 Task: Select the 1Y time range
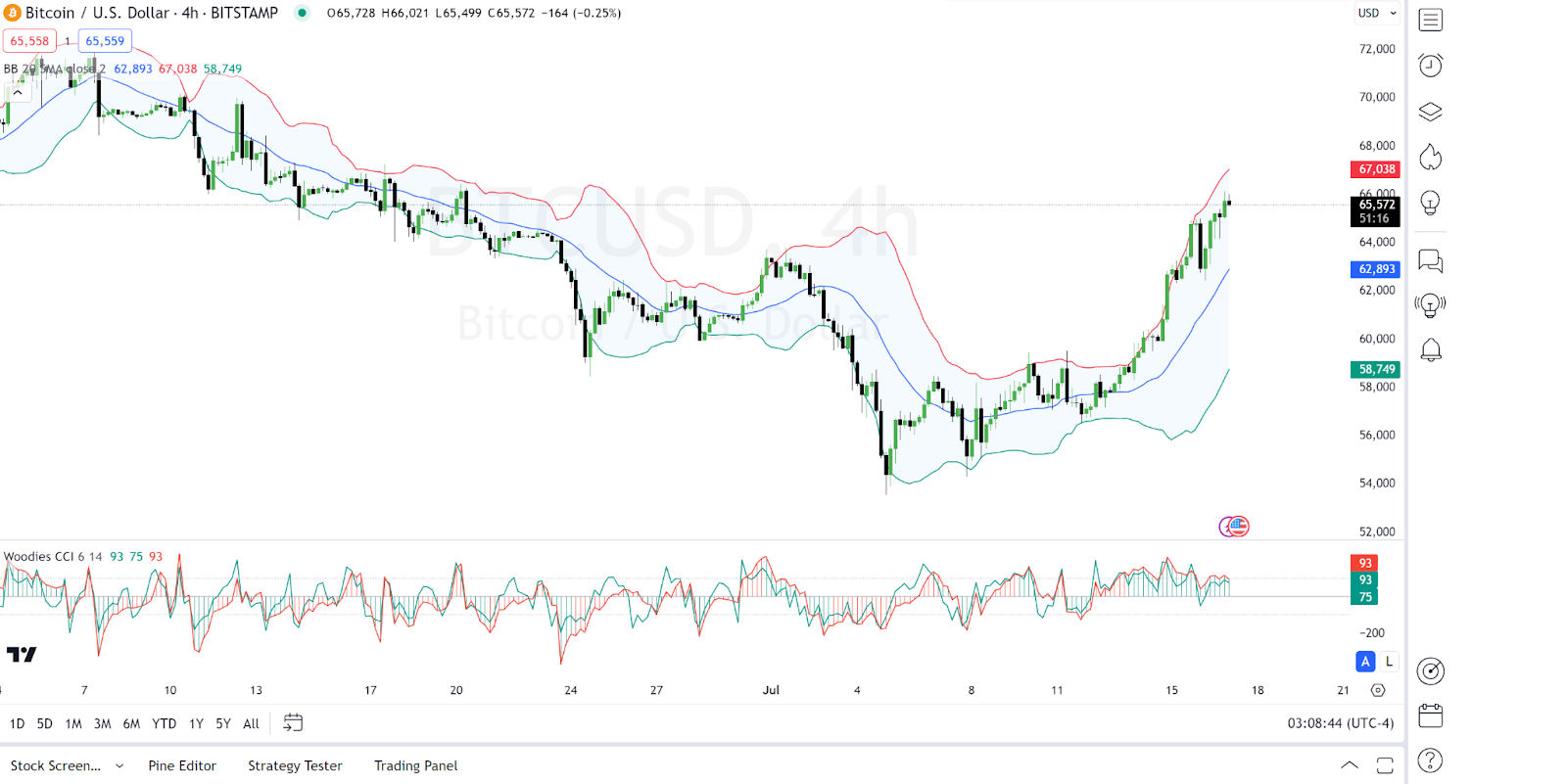click(x=196, y=723)
